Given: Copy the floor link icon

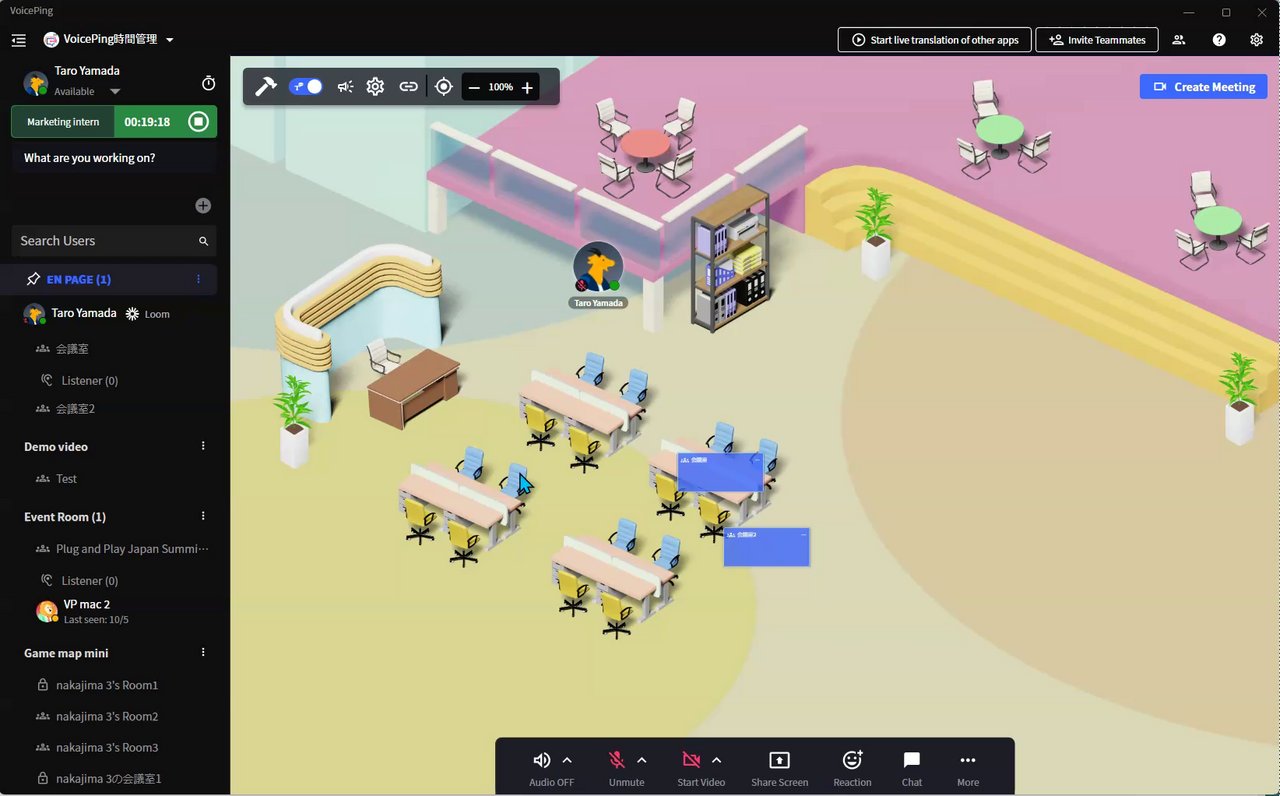Looking at the screenshot, I should pyautogui.click(x=408, y=87).
